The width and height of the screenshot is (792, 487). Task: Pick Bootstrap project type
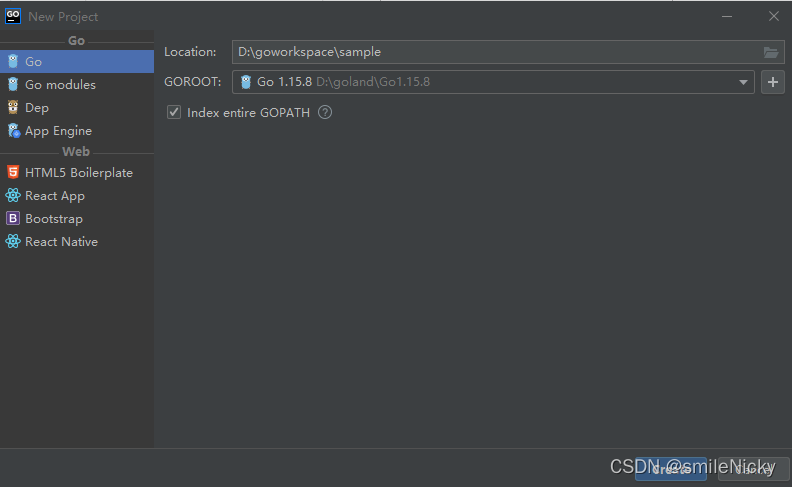77,219
